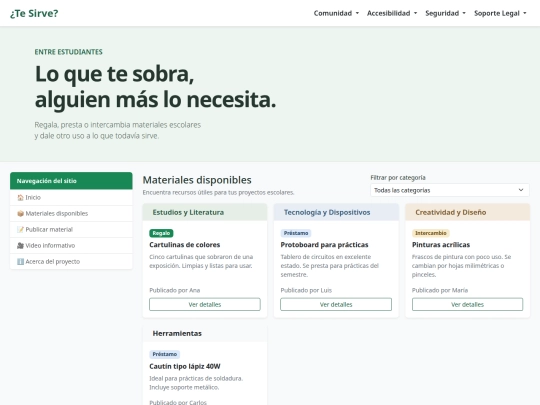Screen dimensions: 540x405
Task: Open the Accesibilidad dropdown menu
Action: tap(392, 13)
